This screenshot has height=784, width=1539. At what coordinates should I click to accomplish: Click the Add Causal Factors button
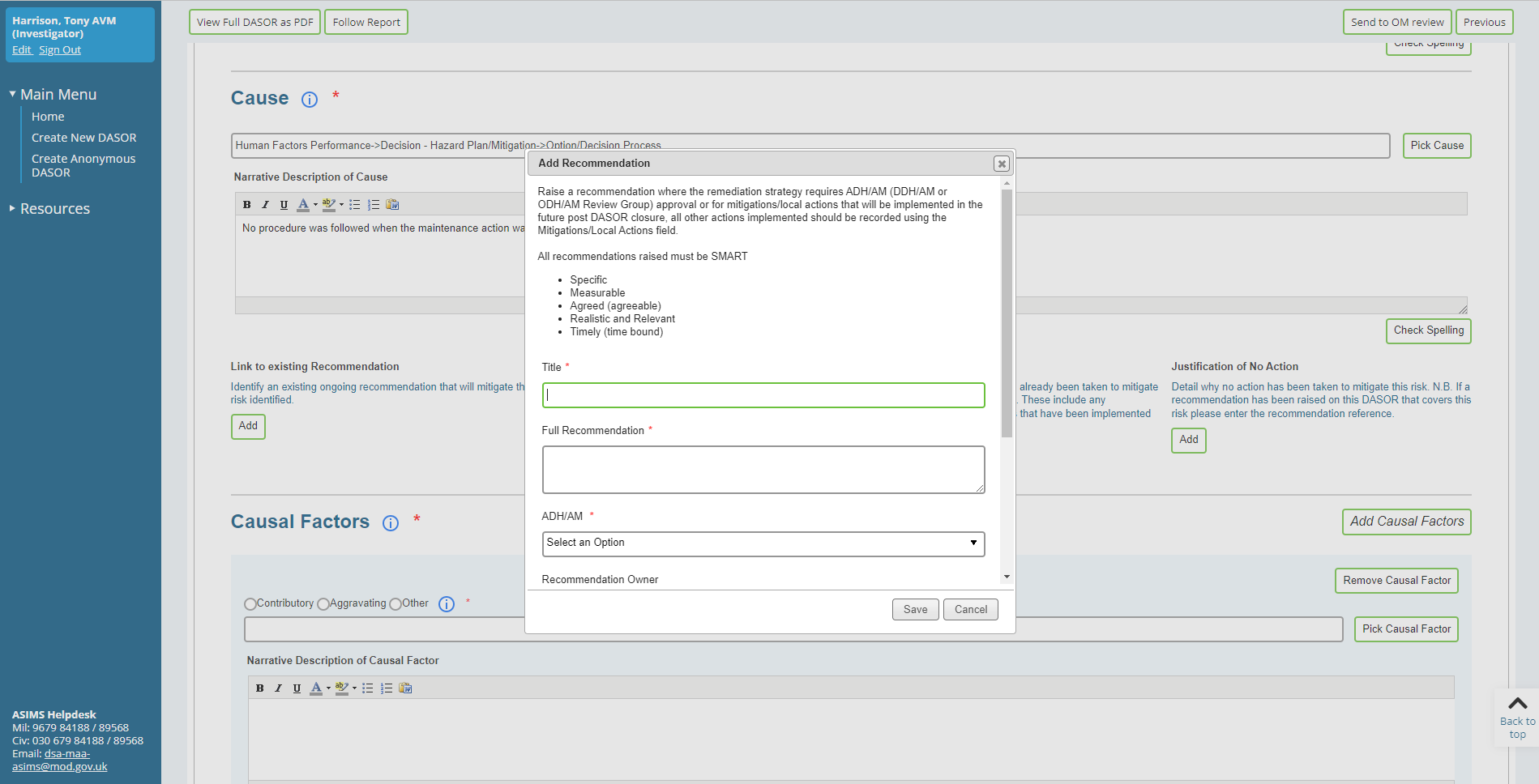coord(1407,522)
